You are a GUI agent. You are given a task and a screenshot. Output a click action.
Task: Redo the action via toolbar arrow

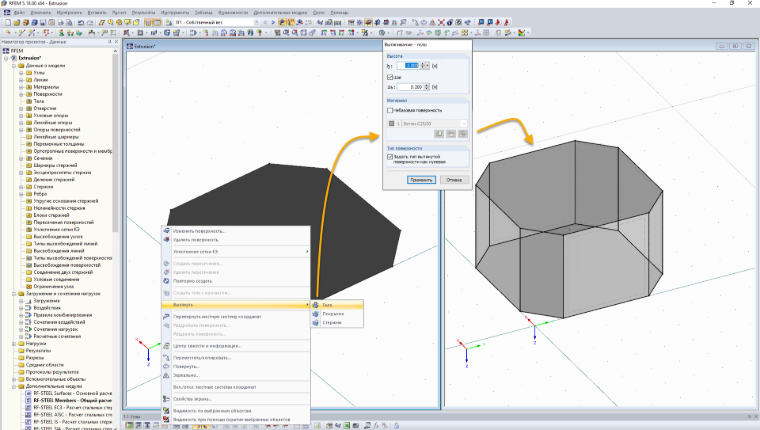[90, 22]
